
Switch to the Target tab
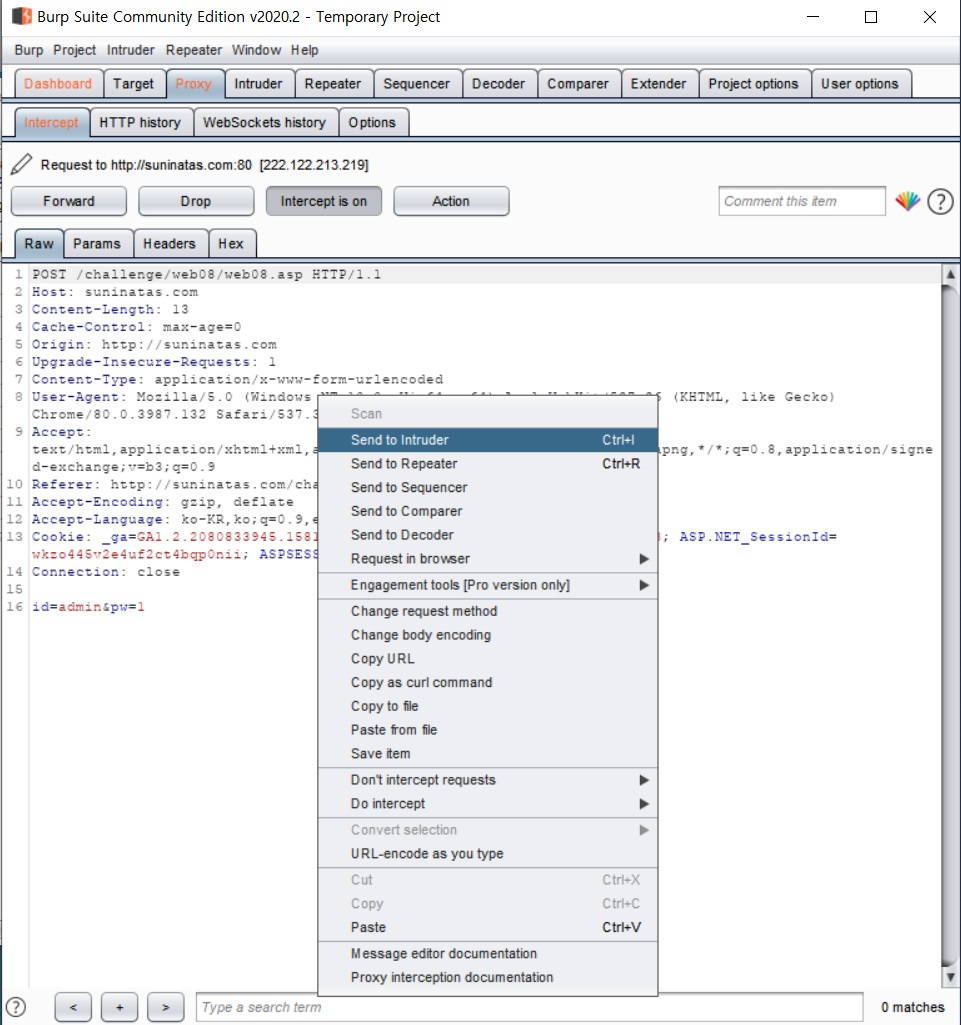pos(133,84)
